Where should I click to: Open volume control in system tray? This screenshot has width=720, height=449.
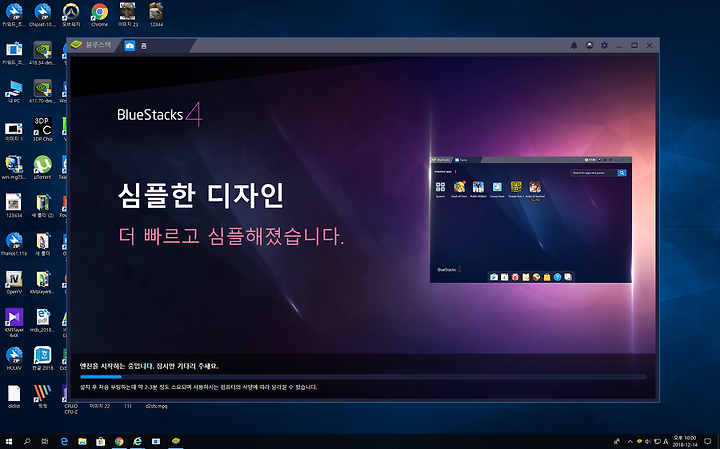click(x=648, y=442)
